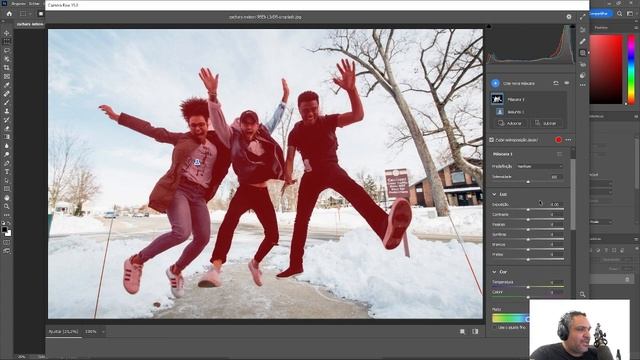The image size is (640, 360).
Task: Toggle the mask overlay checkbox
Action: coord(491,140)
